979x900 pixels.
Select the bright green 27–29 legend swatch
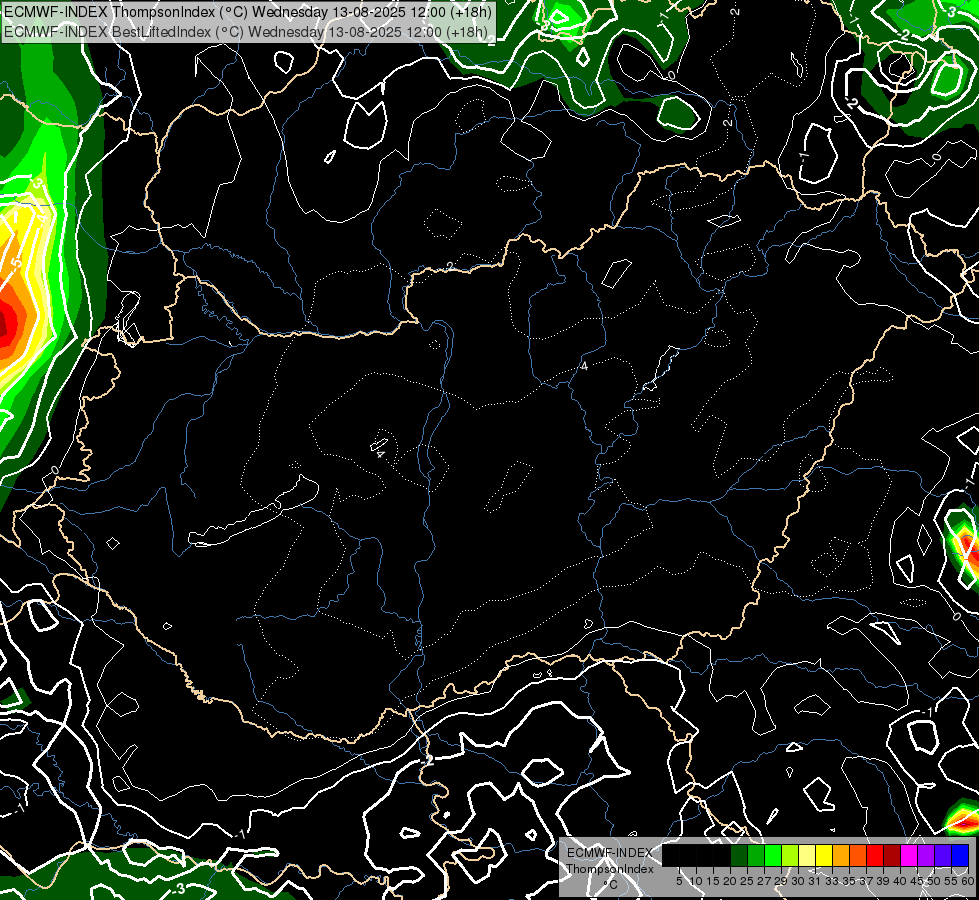pyautogui.click(x=773, y=855)
